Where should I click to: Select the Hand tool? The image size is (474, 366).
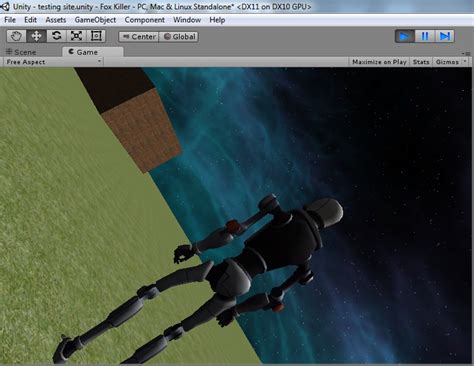16,36
